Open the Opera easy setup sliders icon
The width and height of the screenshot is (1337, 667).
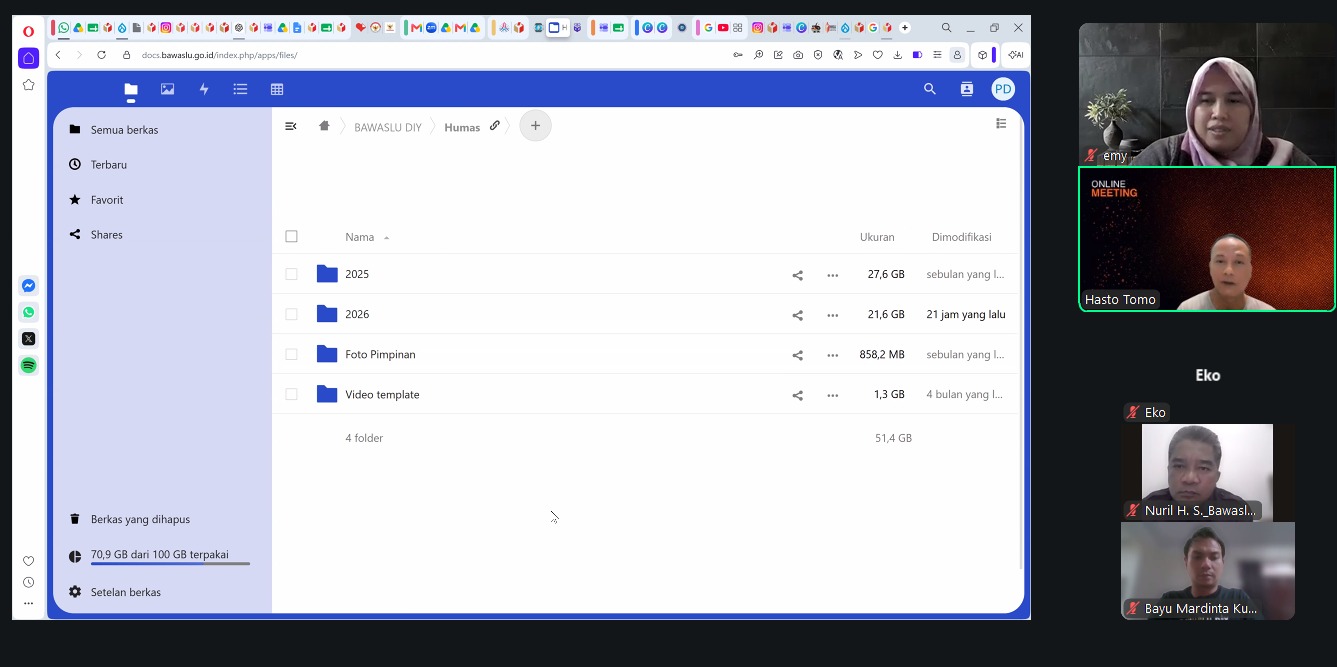click(x=937, y=55)
